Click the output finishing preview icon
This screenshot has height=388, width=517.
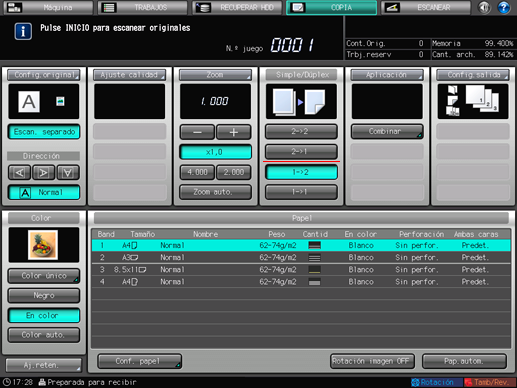point(473,101)
